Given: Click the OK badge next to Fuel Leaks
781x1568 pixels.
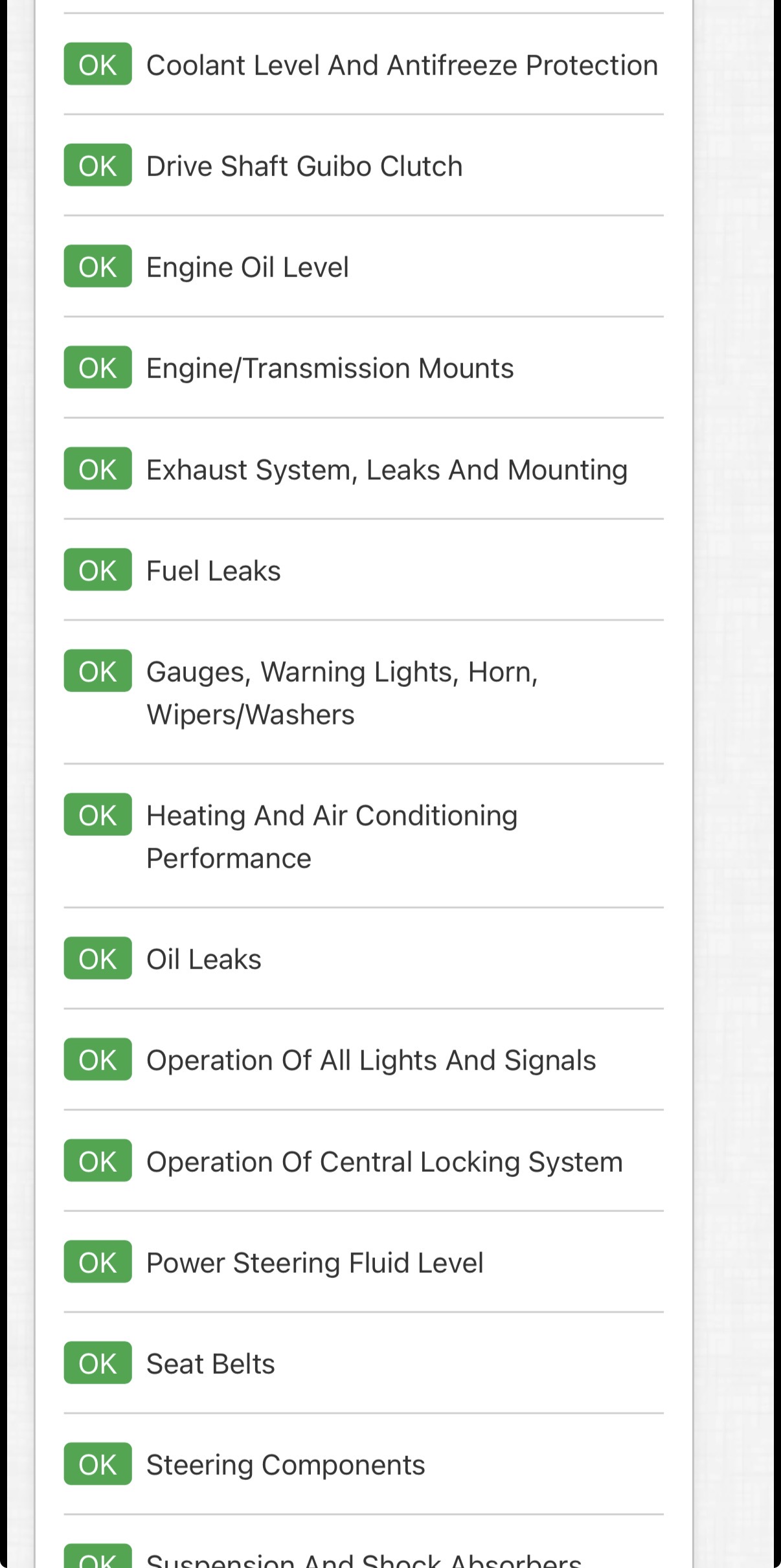Looking at the screenshot, I should point(98,570).
